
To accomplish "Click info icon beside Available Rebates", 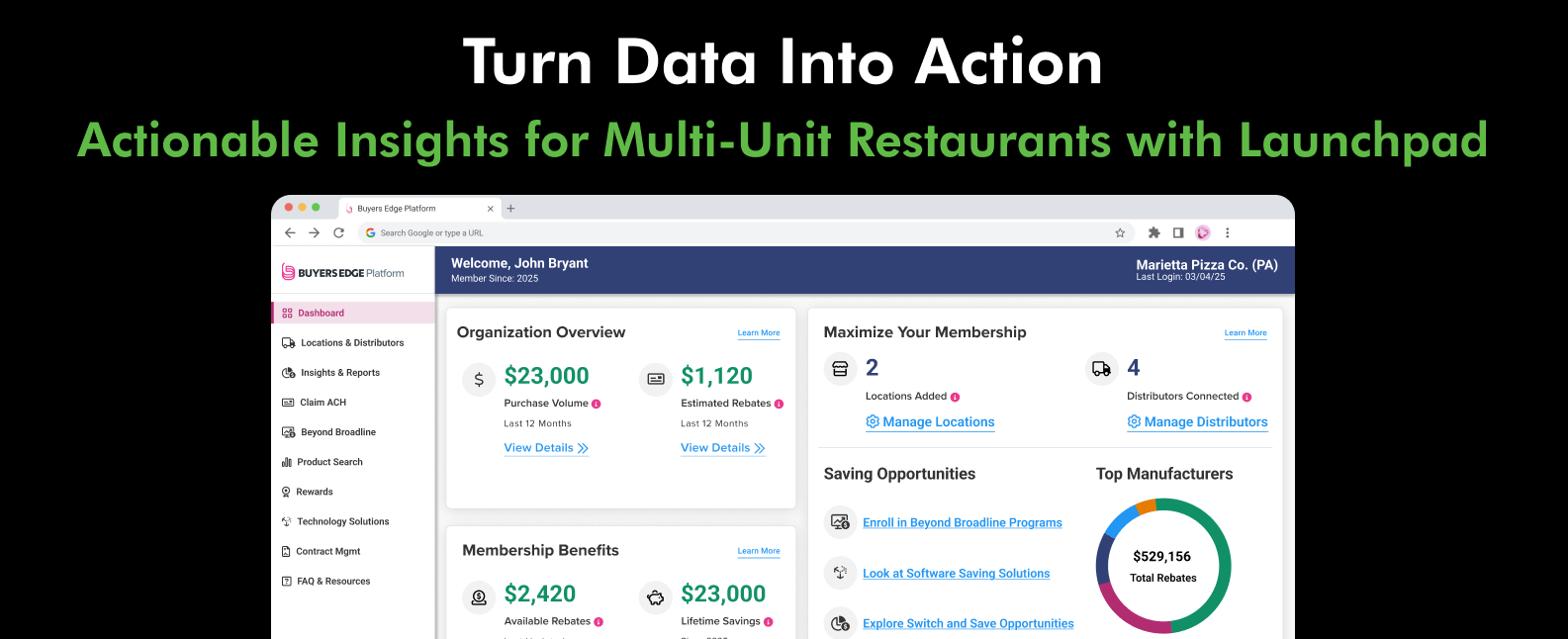I will click(x=599, y=622).
